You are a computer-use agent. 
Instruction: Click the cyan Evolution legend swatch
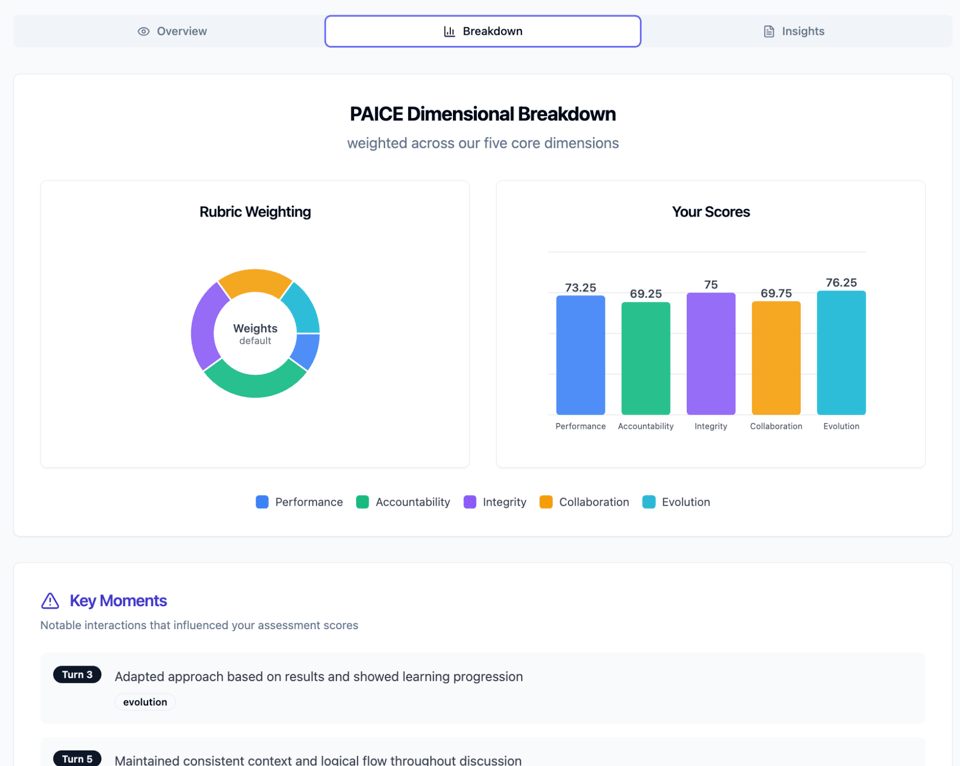[649, 502]
